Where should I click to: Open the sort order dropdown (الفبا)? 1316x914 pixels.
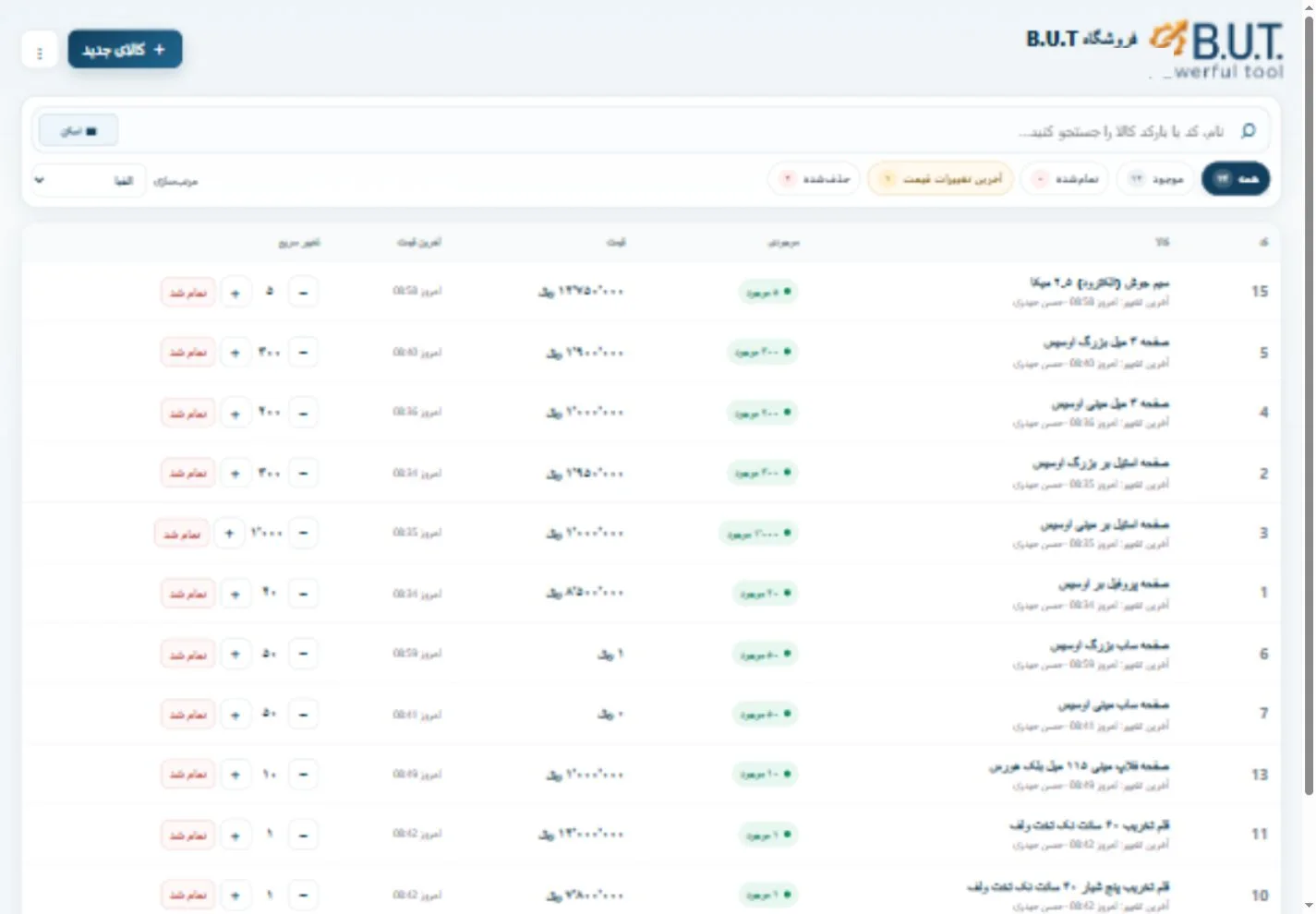coord(89,180)
